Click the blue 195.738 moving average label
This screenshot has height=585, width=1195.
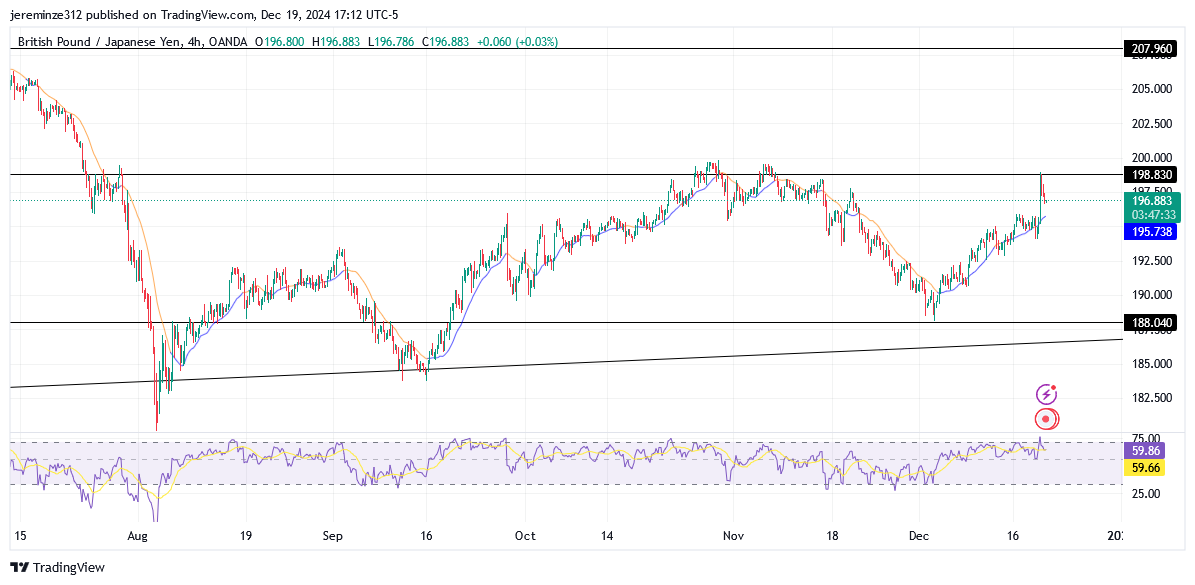1152,233
